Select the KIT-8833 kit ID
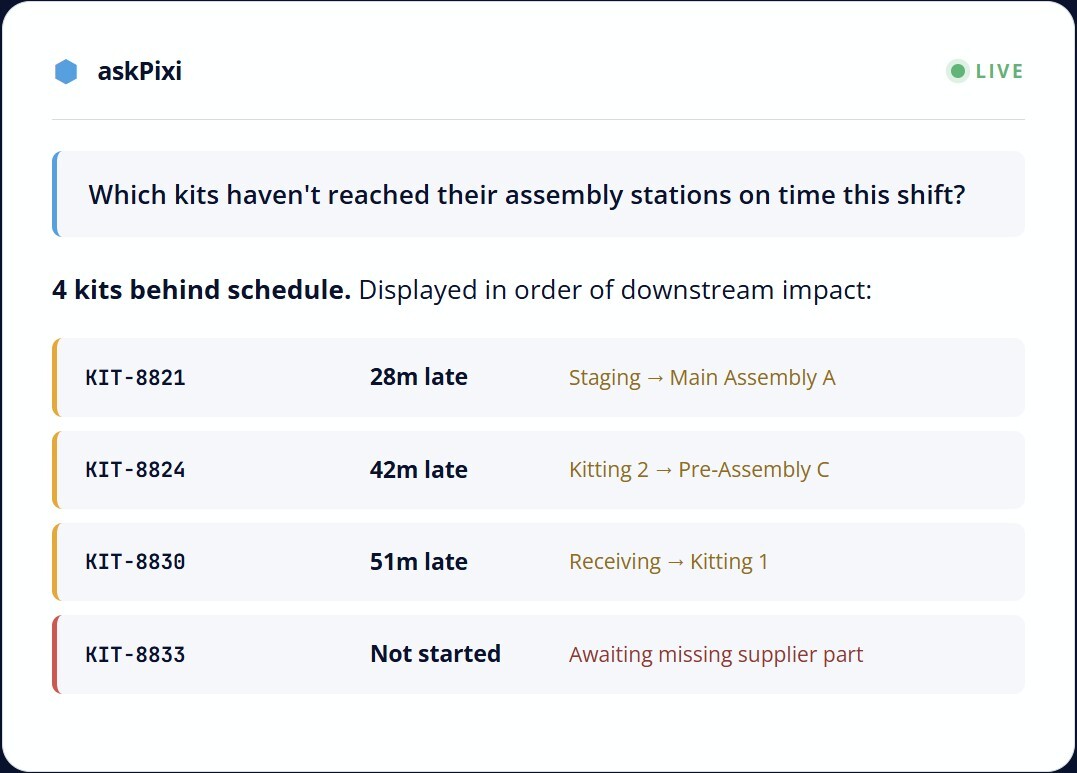 [x=135, y=655]
